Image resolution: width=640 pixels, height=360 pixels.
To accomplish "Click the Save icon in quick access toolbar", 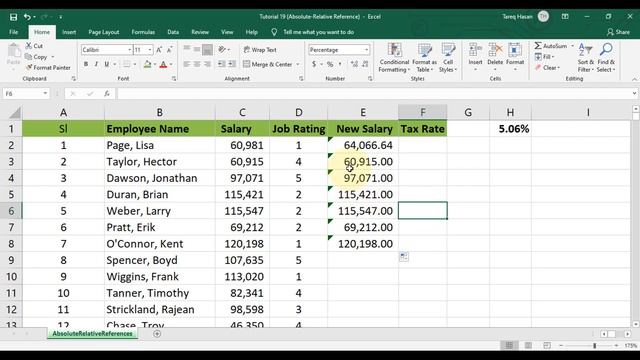I will pyautogui.click(x=13, y=17).
